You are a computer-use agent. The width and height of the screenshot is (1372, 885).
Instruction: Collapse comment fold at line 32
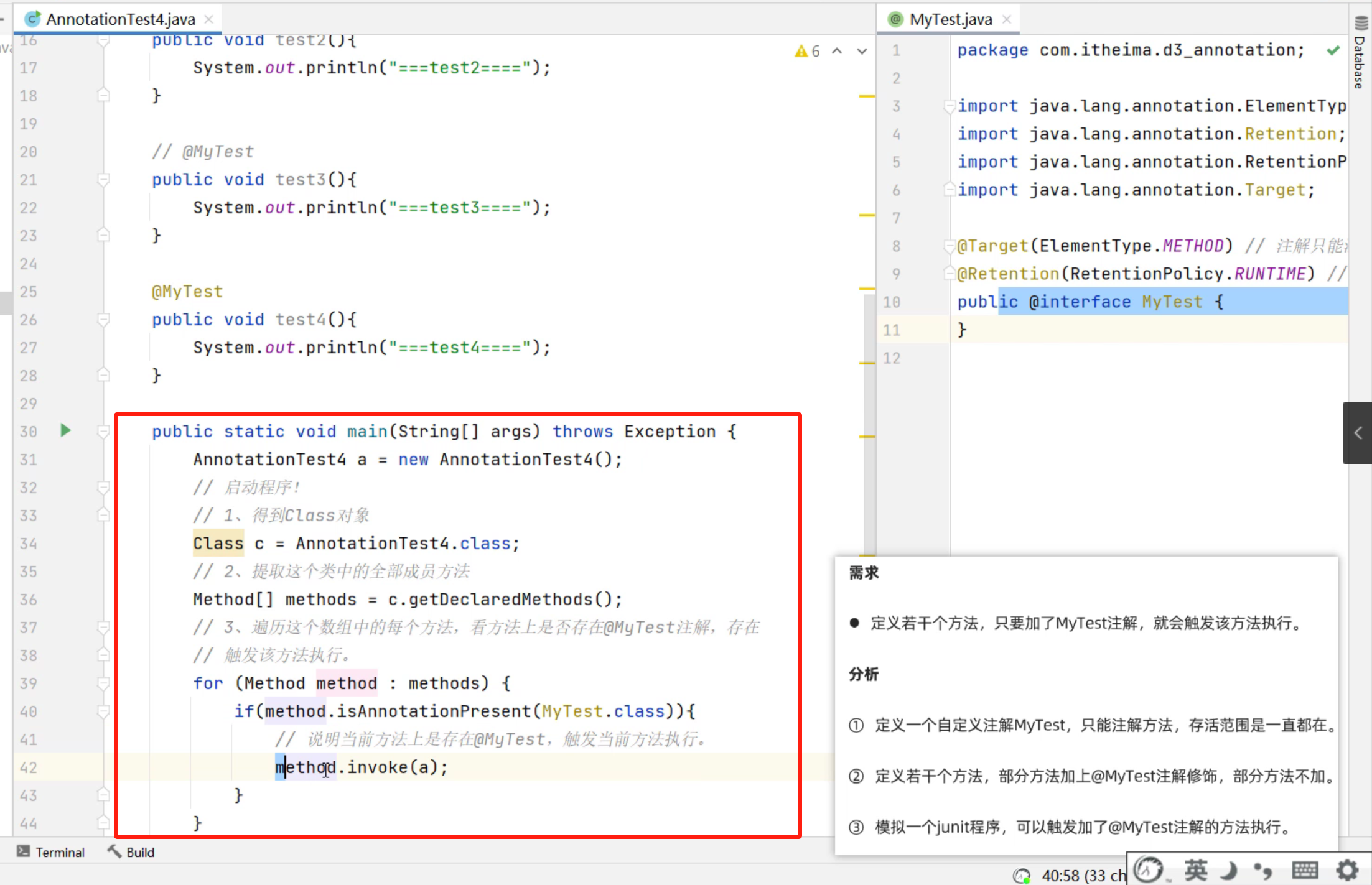[x=104, y=488]
